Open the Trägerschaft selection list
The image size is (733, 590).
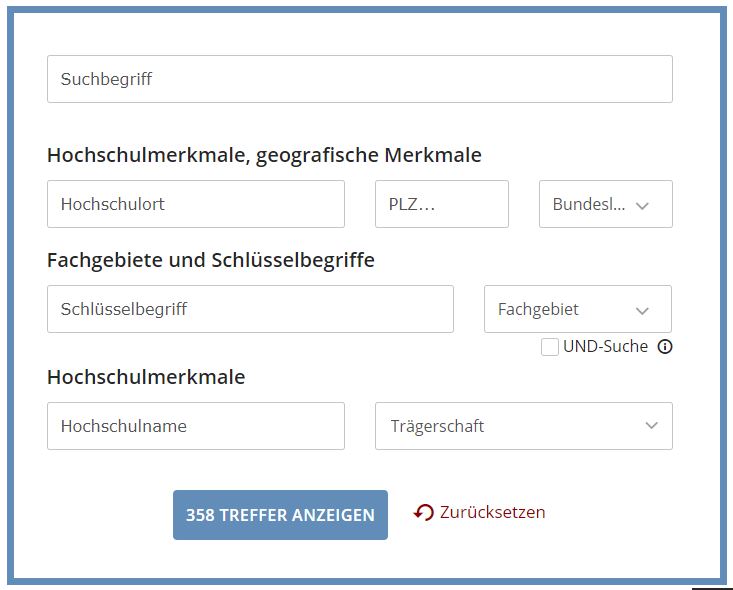coord(524,426)
